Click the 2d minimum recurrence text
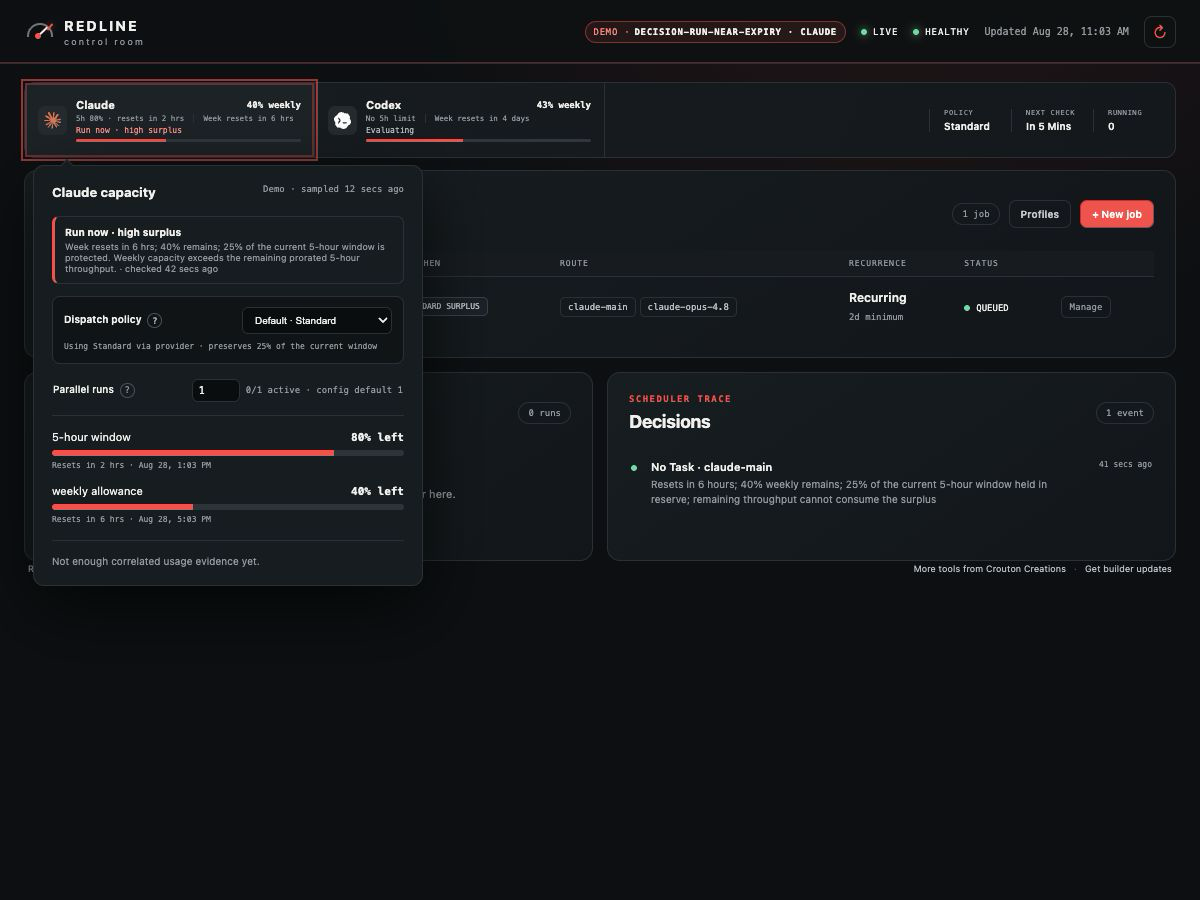Viewport: 1200px width, 900px height. coord(876,317)
